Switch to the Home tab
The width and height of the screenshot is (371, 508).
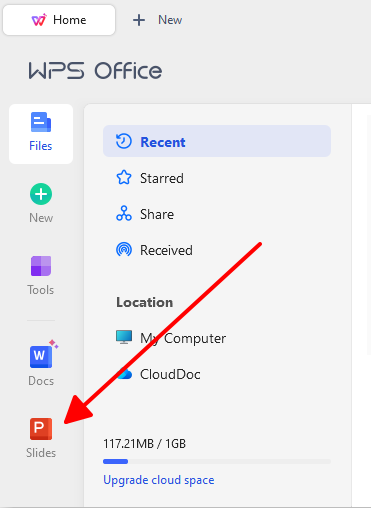point(59,20)
